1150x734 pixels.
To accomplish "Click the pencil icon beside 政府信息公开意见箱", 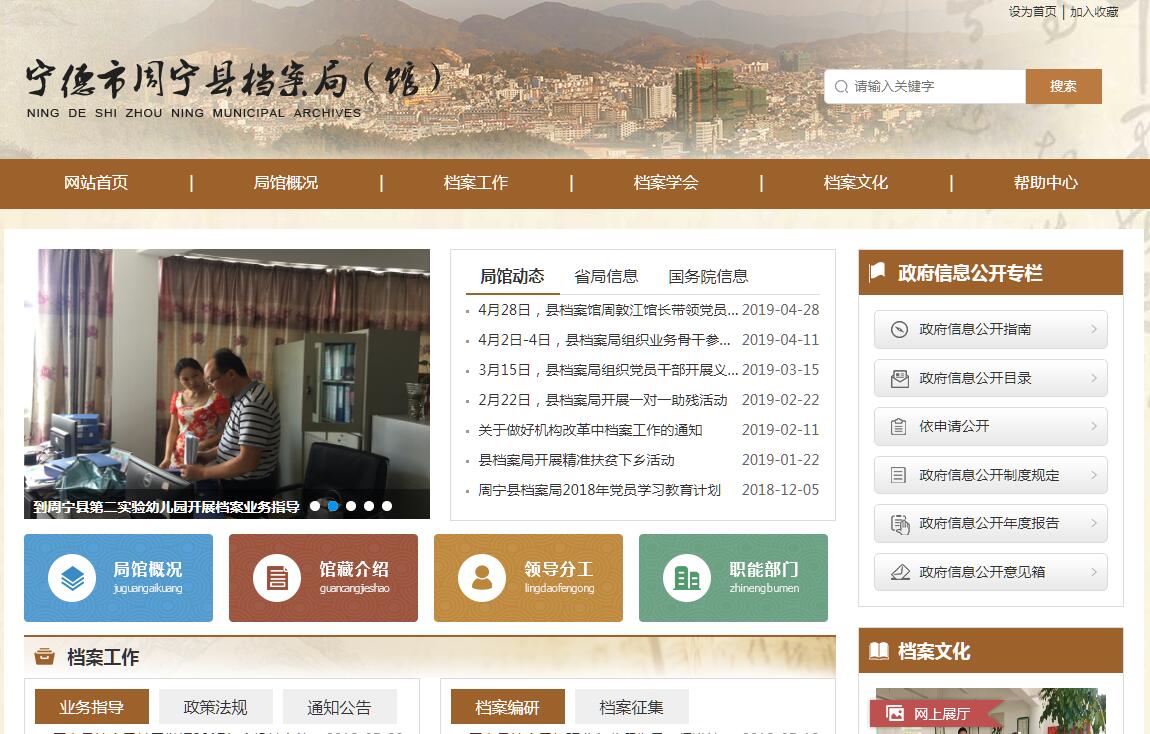I will pos(899,572).
